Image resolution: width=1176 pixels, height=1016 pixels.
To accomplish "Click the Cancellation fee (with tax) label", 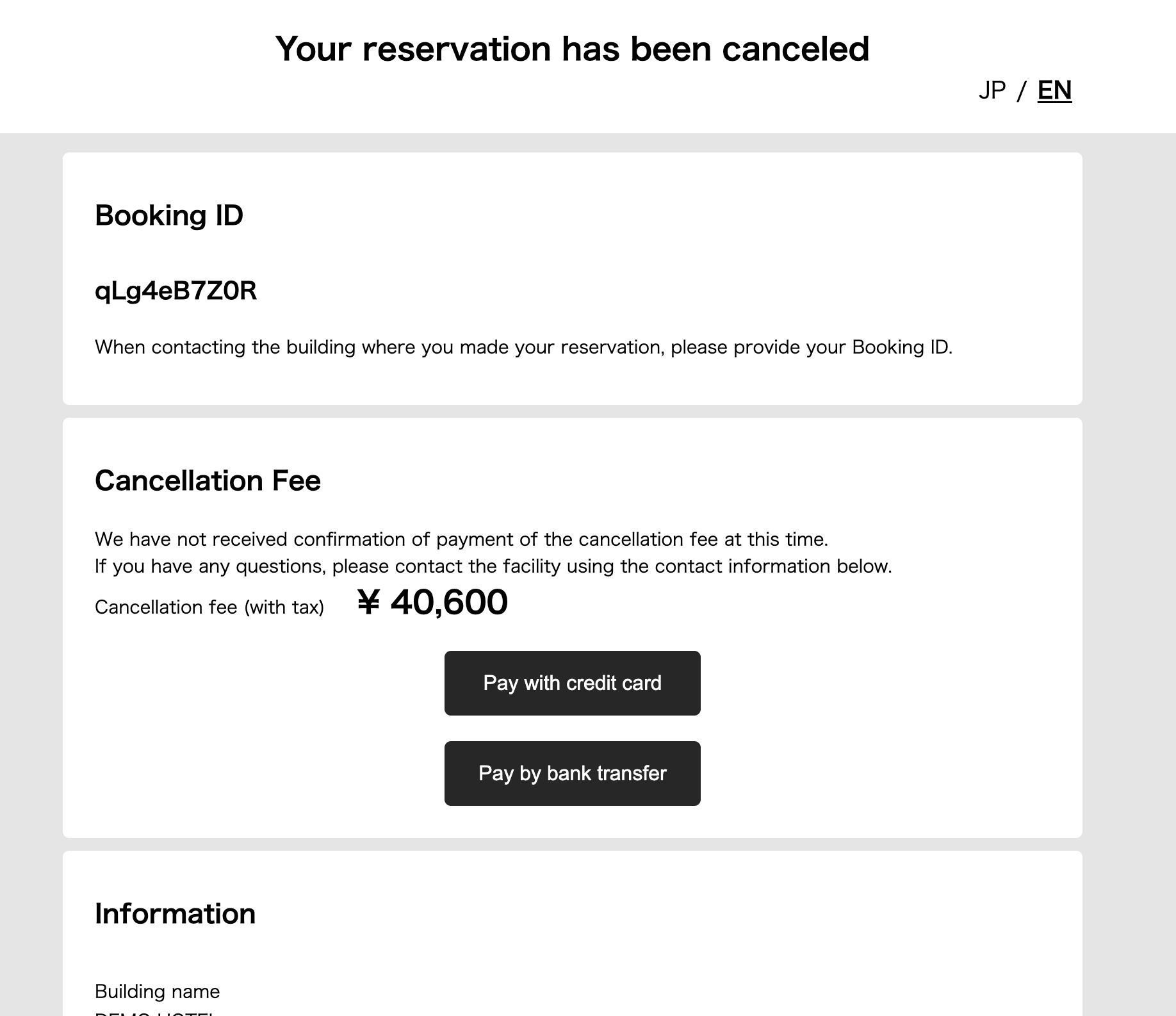I will [209, 607].
